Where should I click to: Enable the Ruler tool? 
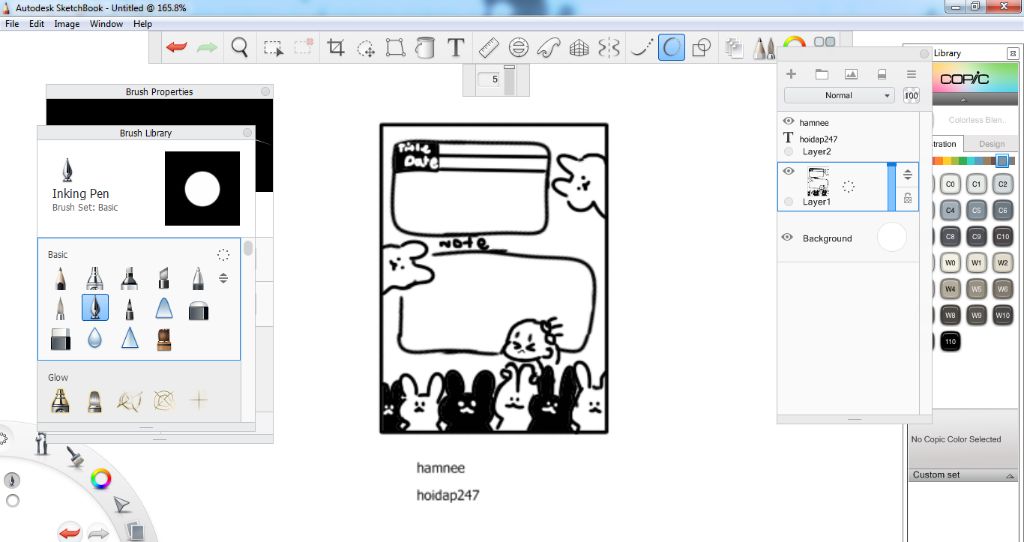tap(488, 48)
